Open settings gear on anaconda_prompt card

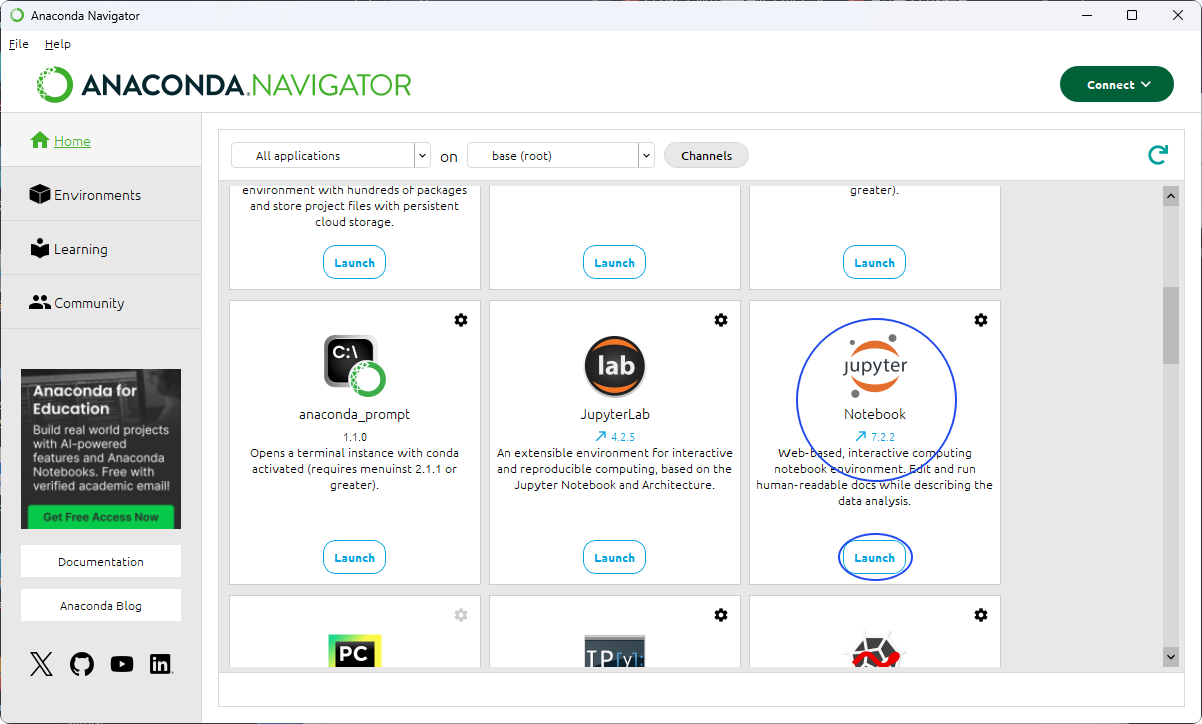coord(461,320)
